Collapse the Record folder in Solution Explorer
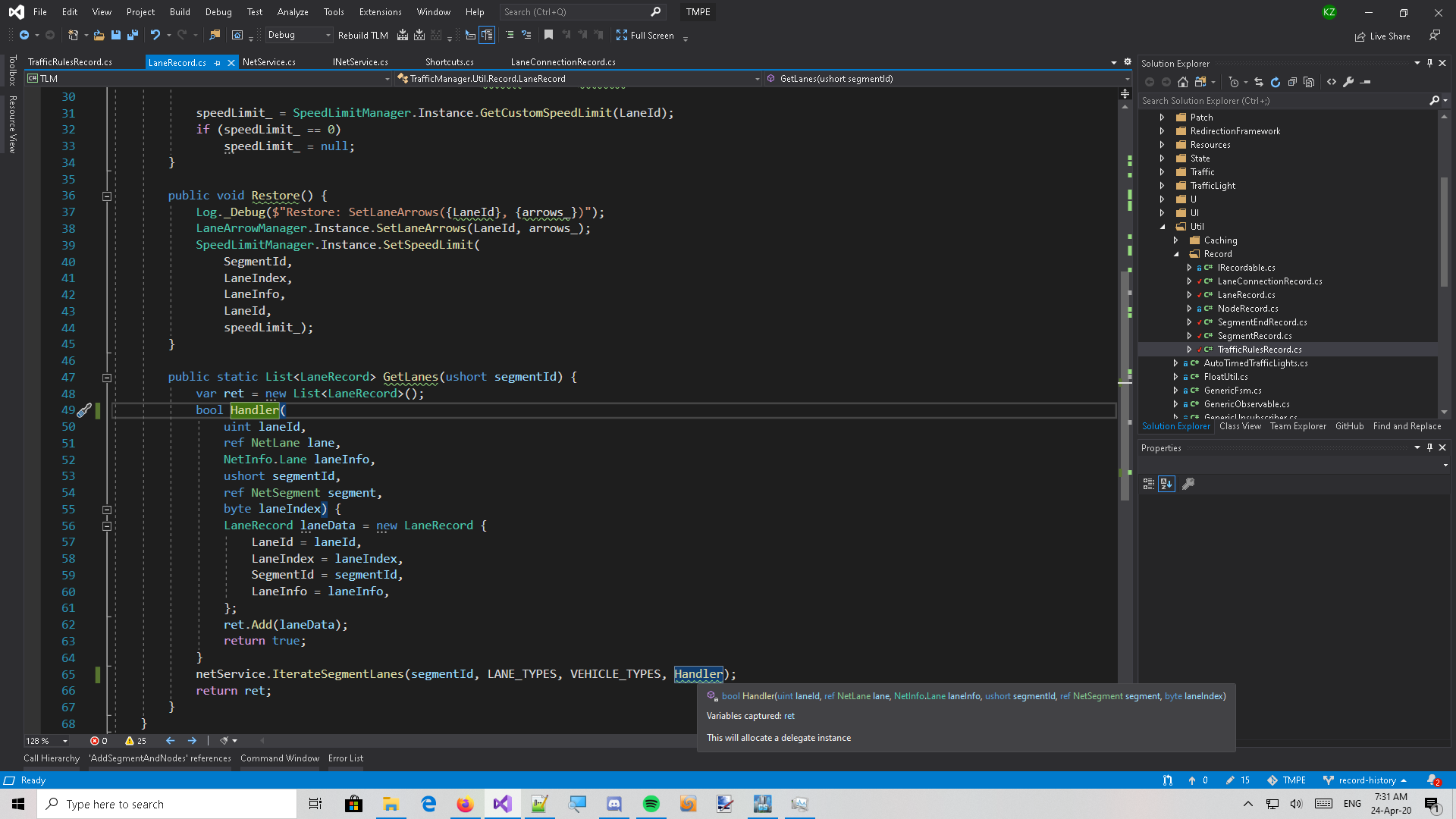 [1178, 254]
